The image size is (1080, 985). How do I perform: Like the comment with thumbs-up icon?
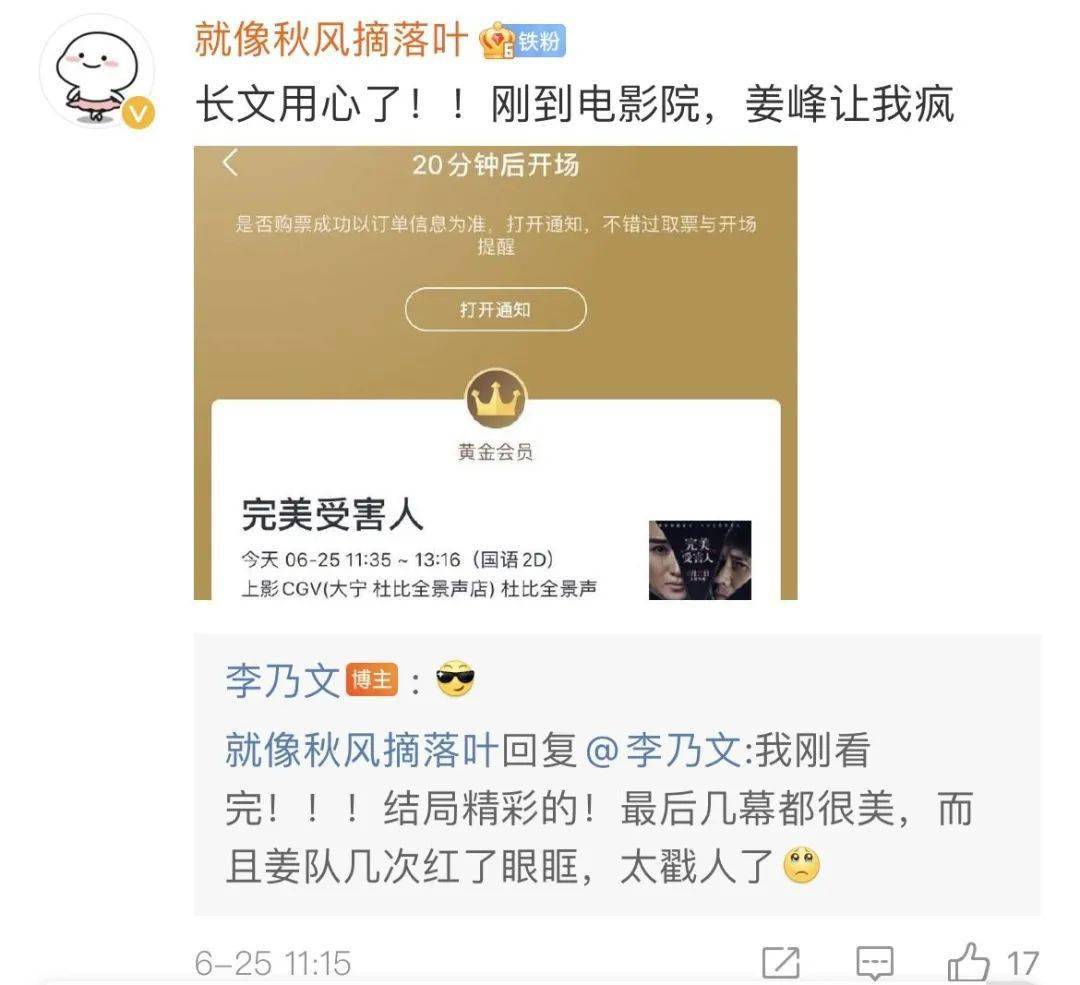(x=968, y=962)
